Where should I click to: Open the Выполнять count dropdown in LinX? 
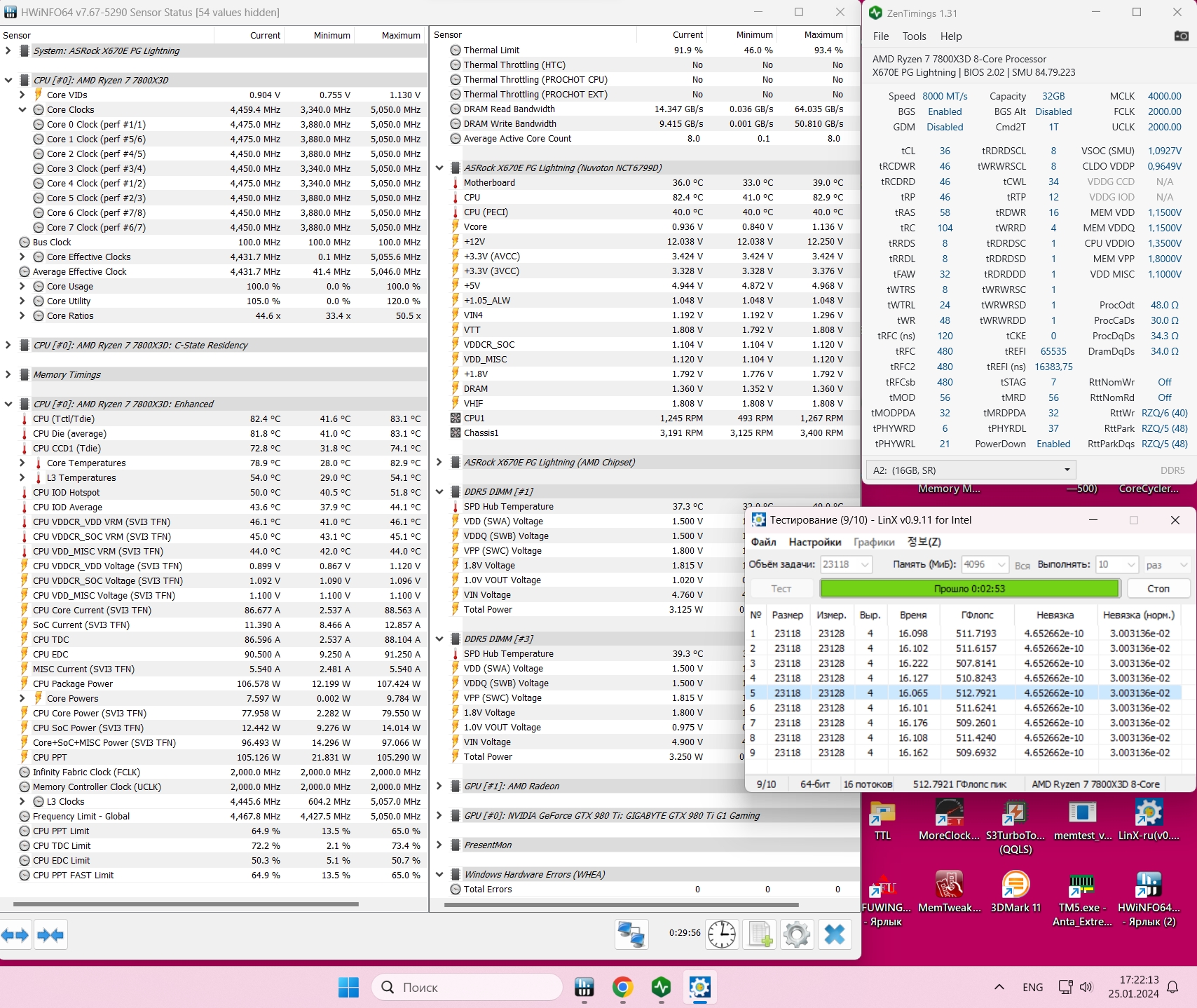tap(1117, 564)
